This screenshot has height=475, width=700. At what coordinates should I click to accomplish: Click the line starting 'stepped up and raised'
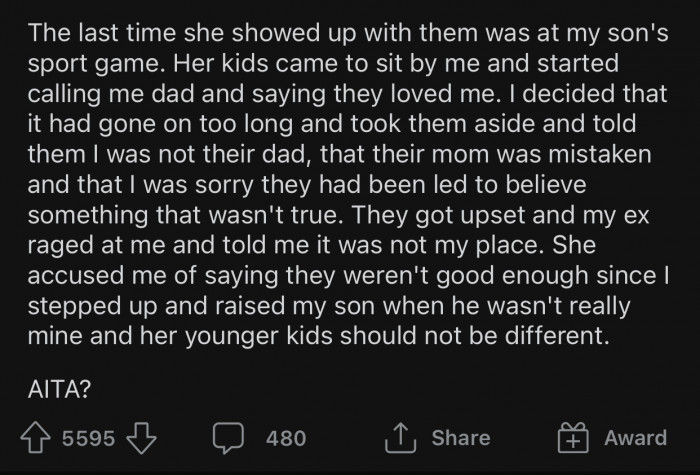click(329, 306)
